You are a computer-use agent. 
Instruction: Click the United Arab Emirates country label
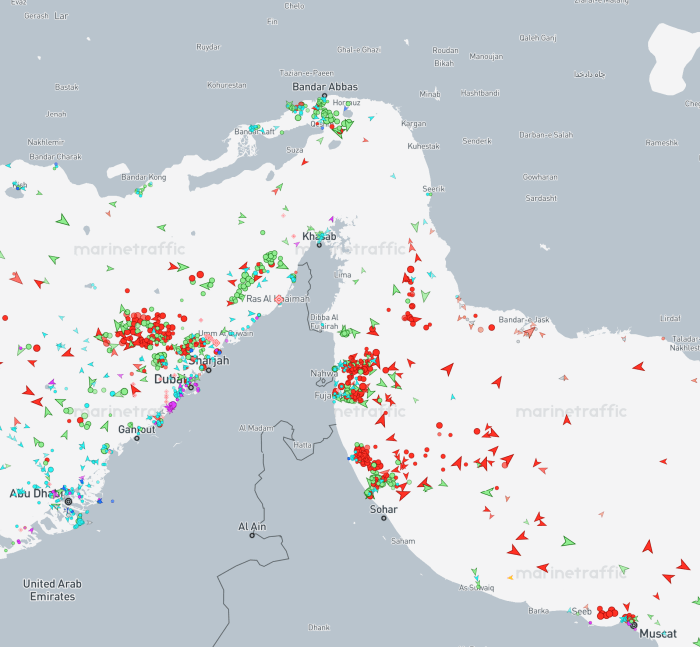click(52, 590)
